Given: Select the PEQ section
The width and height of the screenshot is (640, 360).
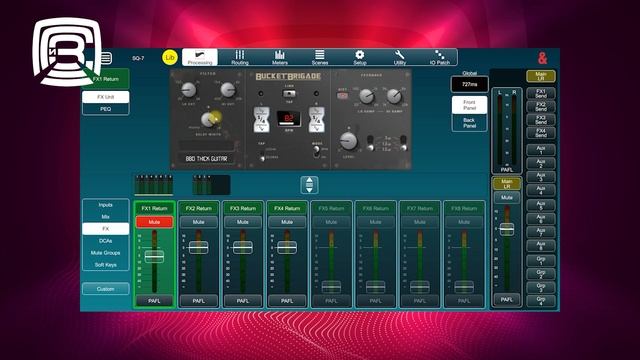Looking at the screenshot, I should click(x=106, y=109).
